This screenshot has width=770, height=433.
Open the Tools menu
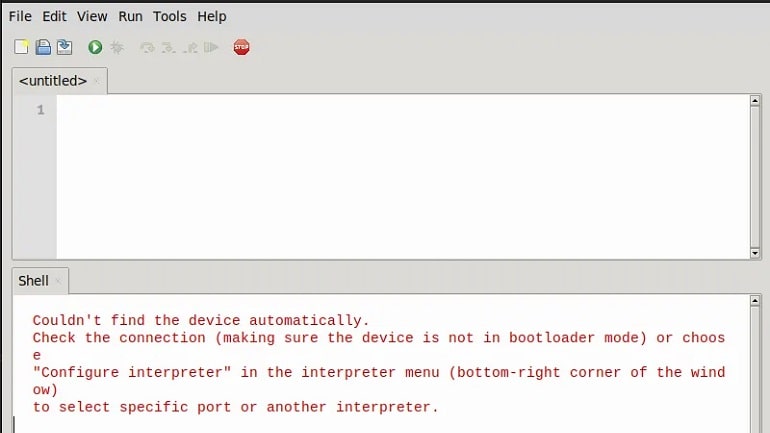point(169,16)
